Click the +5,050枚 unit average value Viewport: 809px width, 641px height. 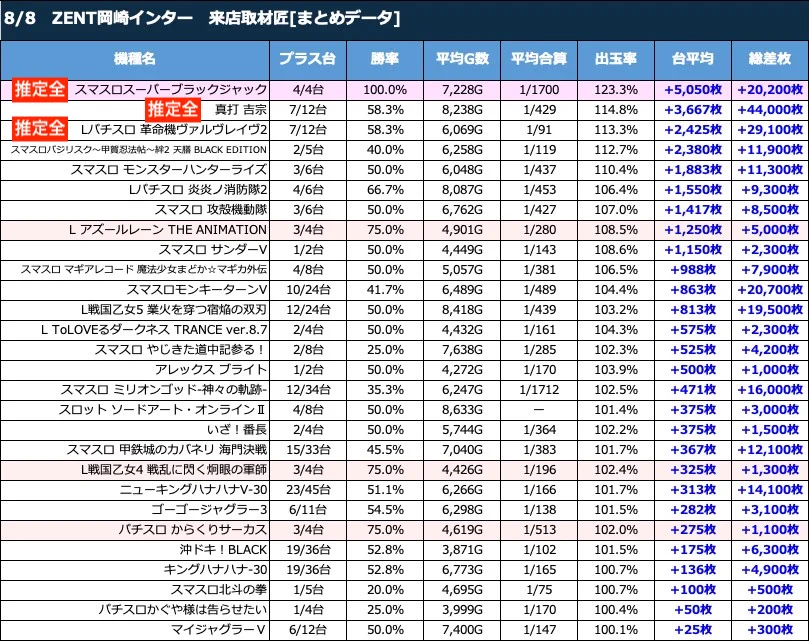693,90
